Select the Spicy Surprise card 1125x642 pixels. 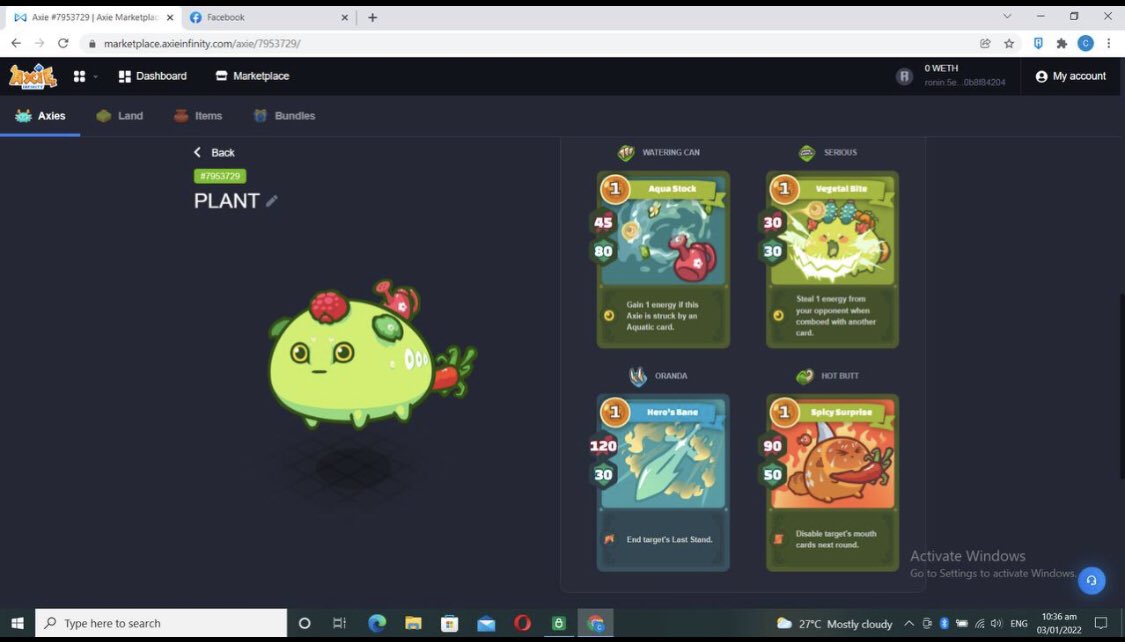832,483
